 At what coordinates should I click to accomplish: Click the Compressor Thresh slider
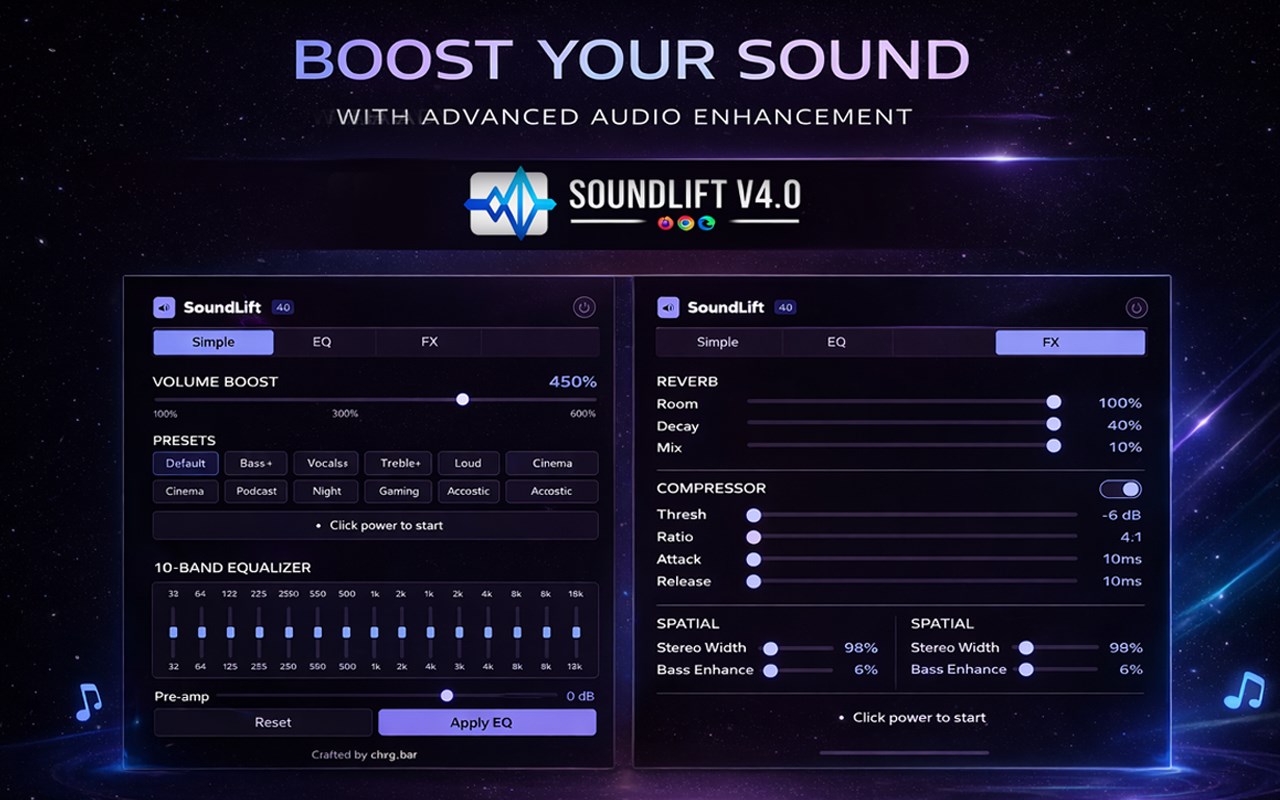pos(912,515)
